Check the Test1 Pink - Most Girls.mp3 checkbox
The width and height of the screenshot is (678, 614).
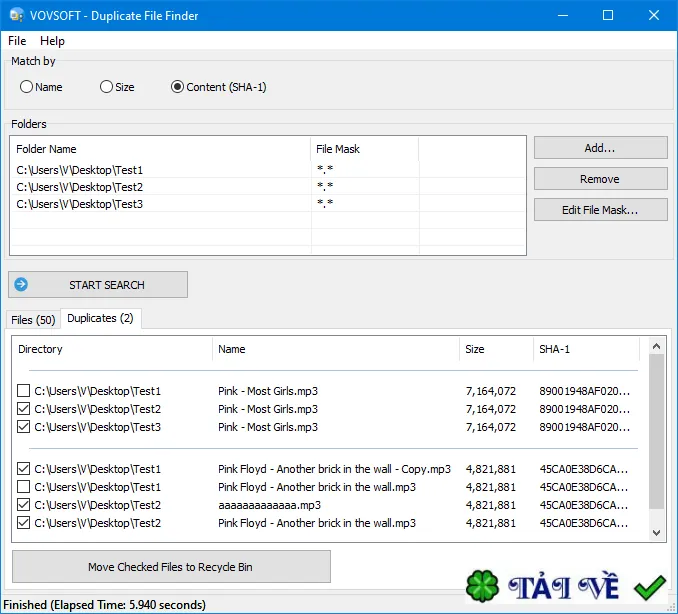point(23,391)
